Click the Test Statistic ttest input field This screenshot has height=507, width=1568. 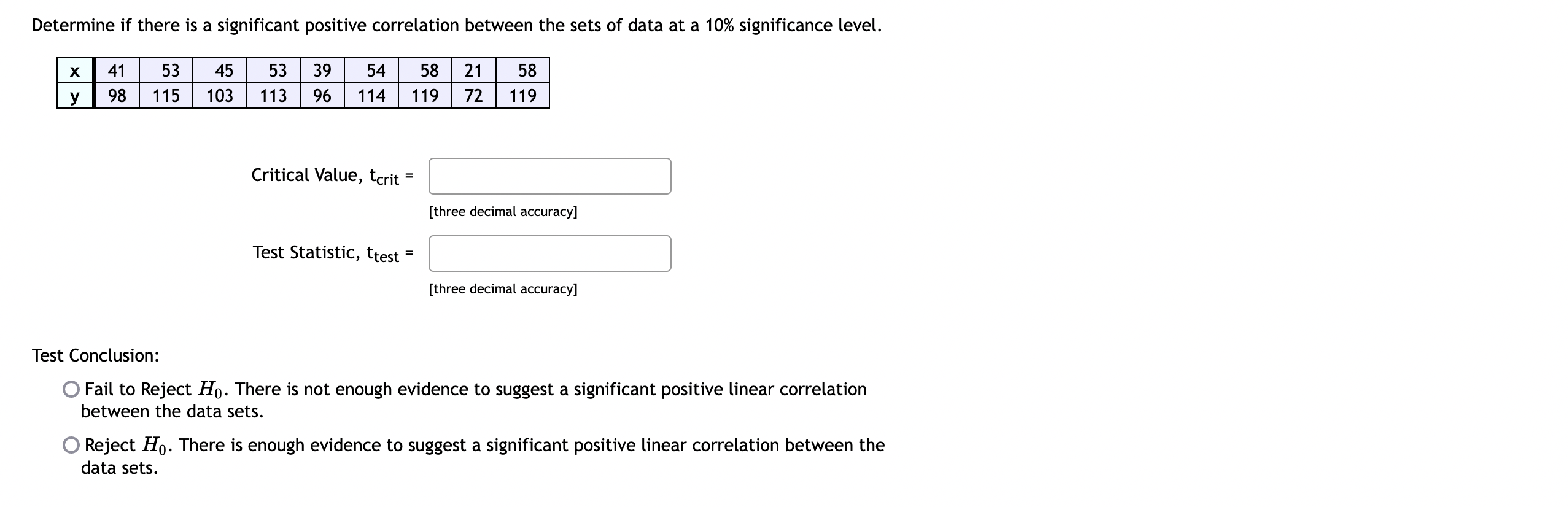549,253
